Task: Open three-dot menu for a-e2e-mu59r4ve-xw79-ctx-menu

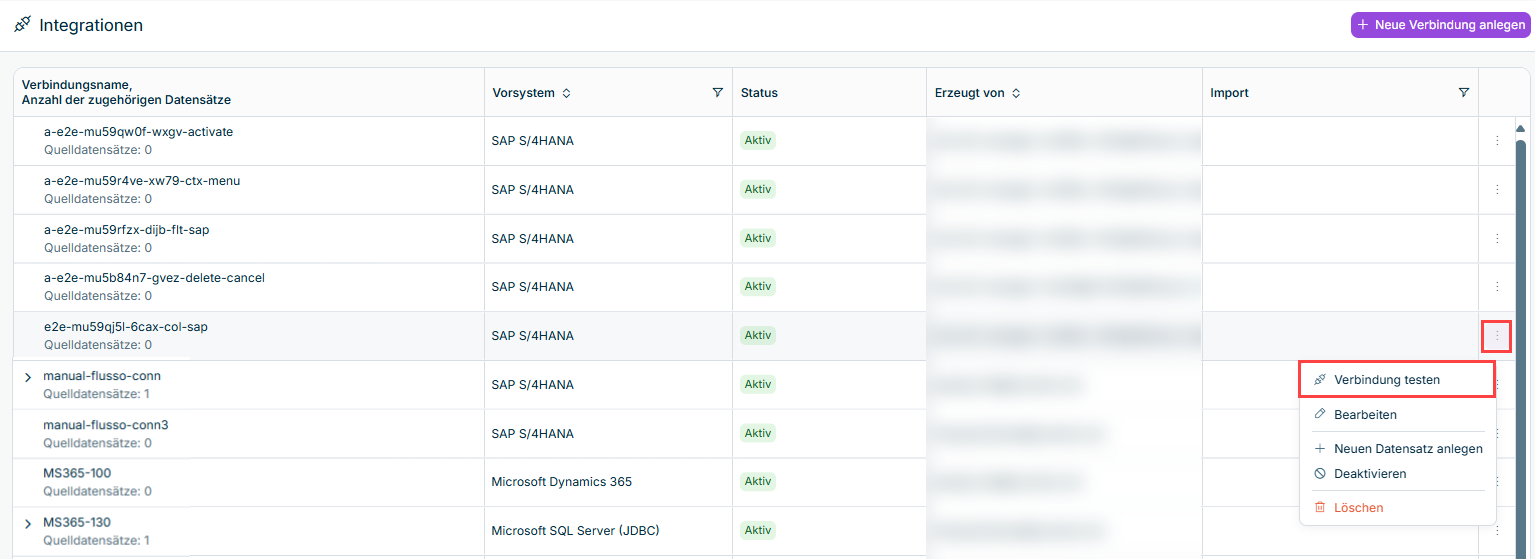Action: click(1497, 190)
